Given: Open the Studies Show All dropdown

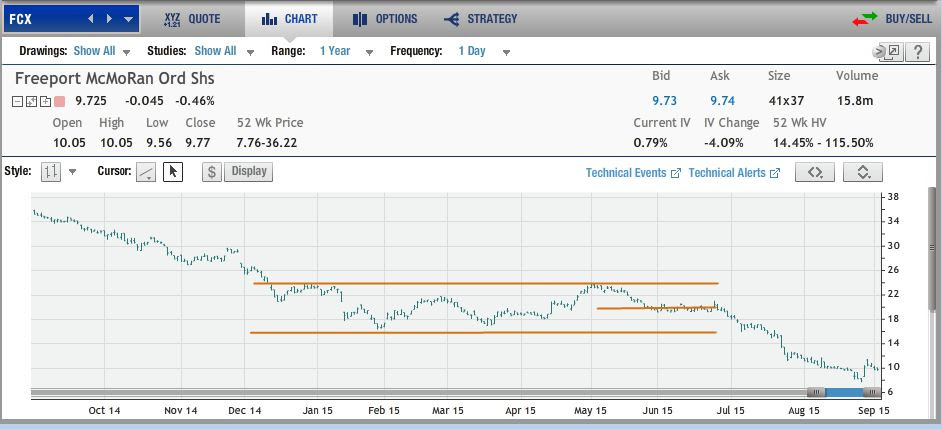Looking at the screenshot, I should 224,51.
